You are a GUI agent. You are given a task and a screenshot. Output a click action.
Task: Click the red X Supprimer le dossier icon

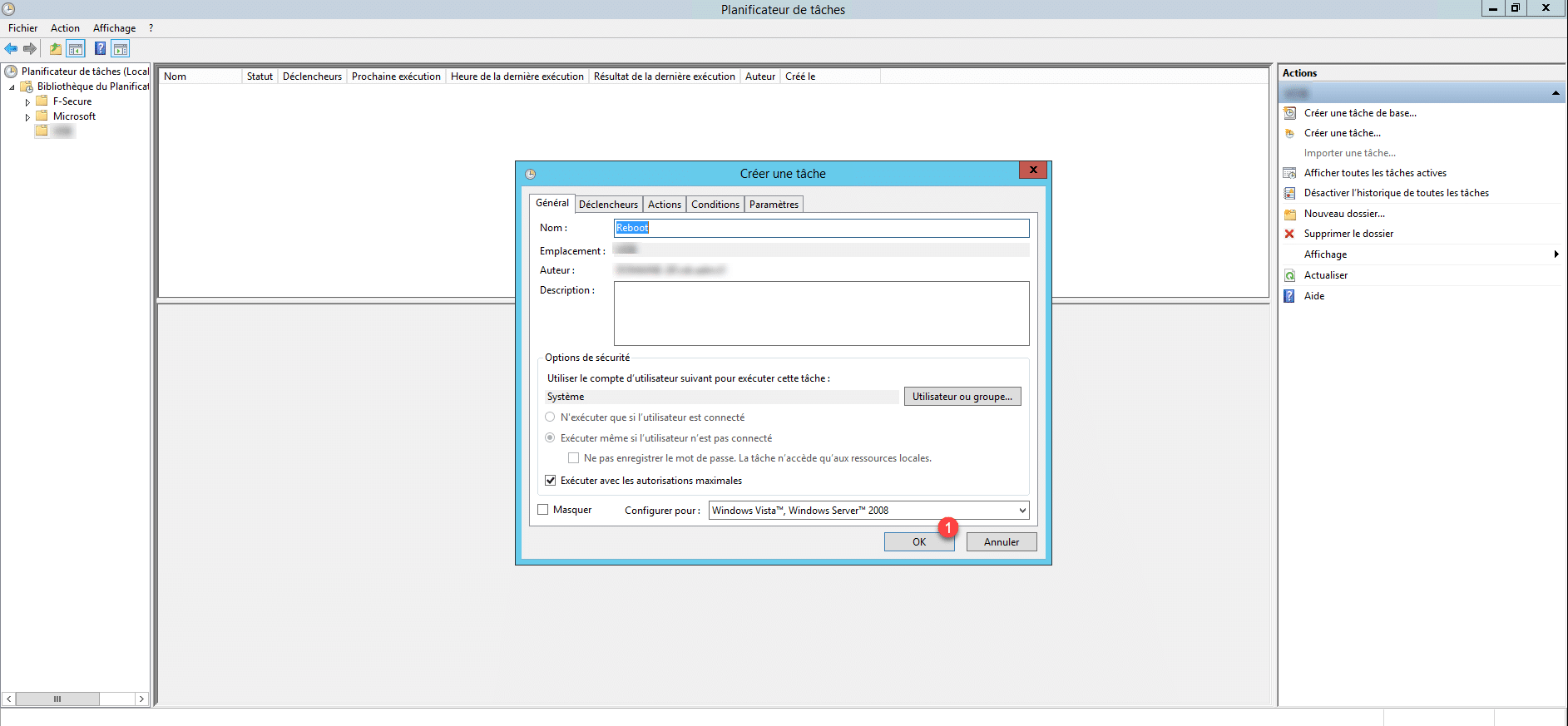[x=1289, y=234]
